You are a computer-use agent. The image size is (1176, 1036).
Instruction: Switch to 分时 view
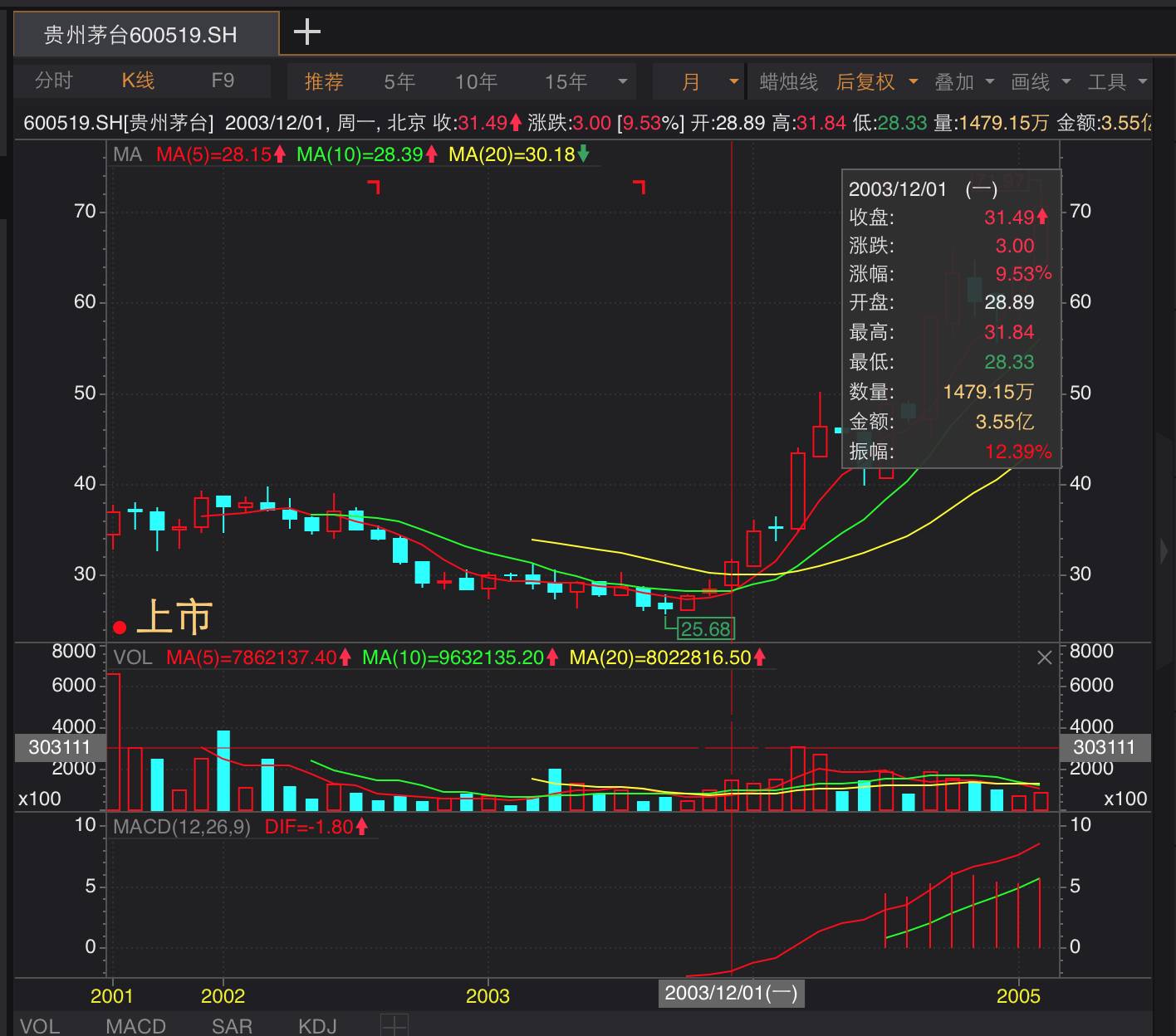(54, 81)
